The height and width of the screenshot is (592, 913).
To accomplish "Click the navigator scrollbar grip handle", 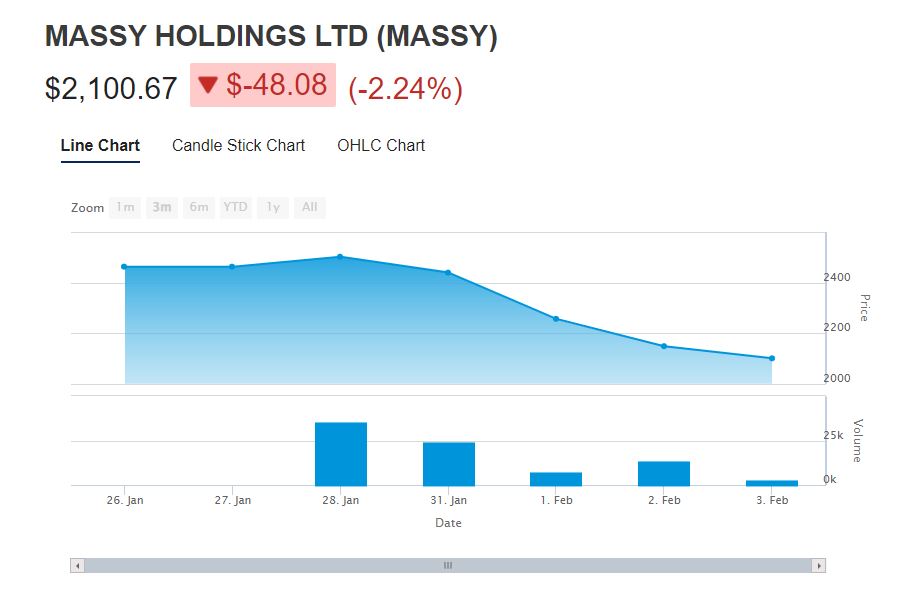I will [x=448, y=566].
